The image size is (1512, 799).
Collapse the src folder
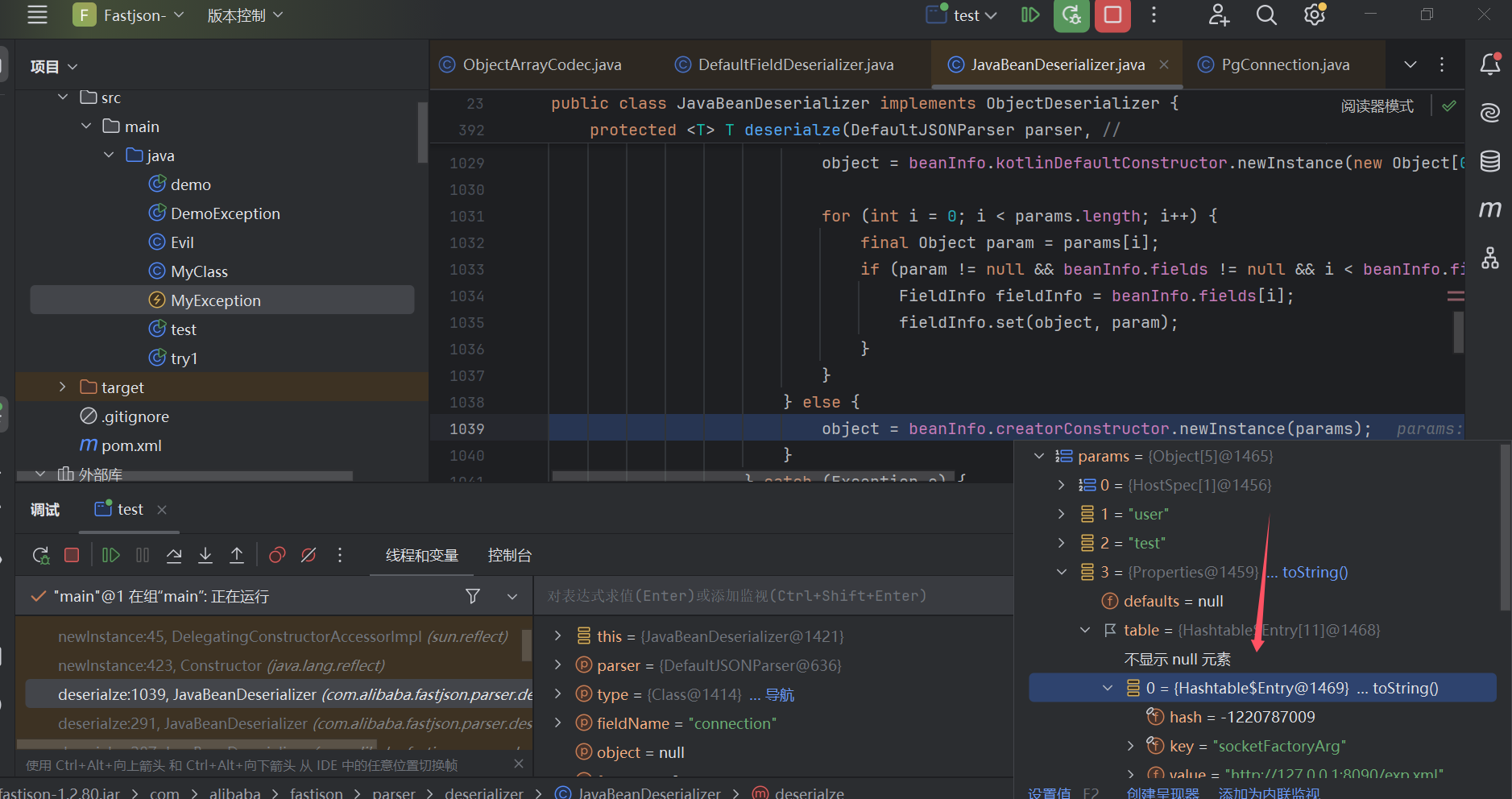pos(63,97)
